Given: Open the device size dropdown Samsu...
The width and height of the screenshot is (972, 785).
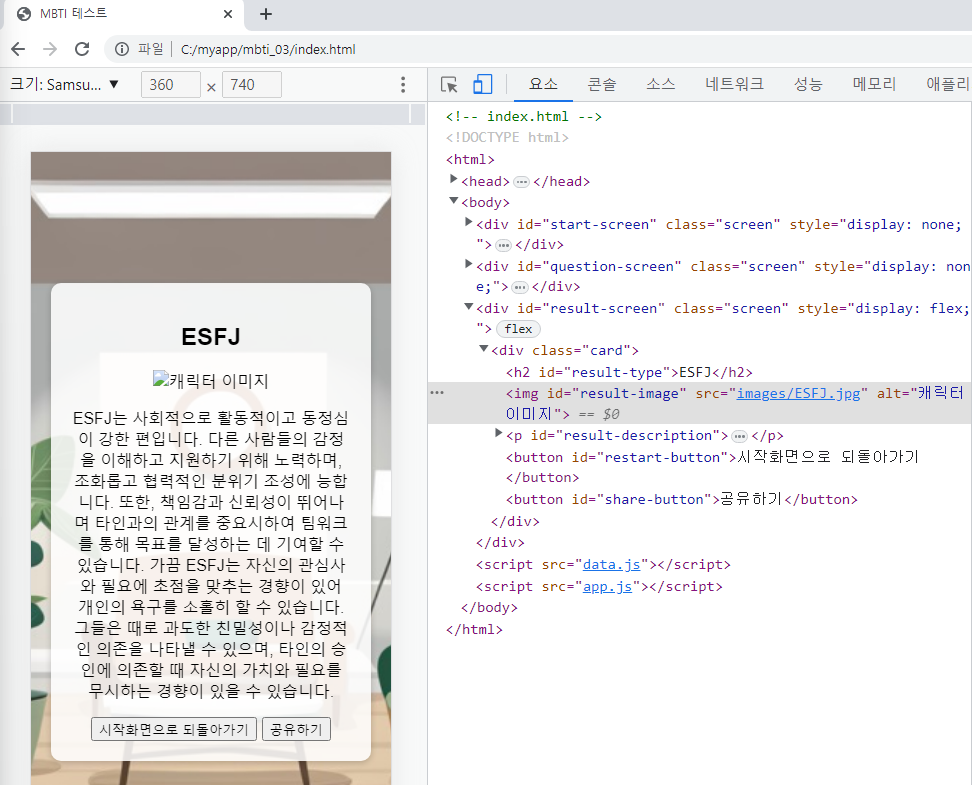Looking at the screenshot, I should click(x=64, y=84).
